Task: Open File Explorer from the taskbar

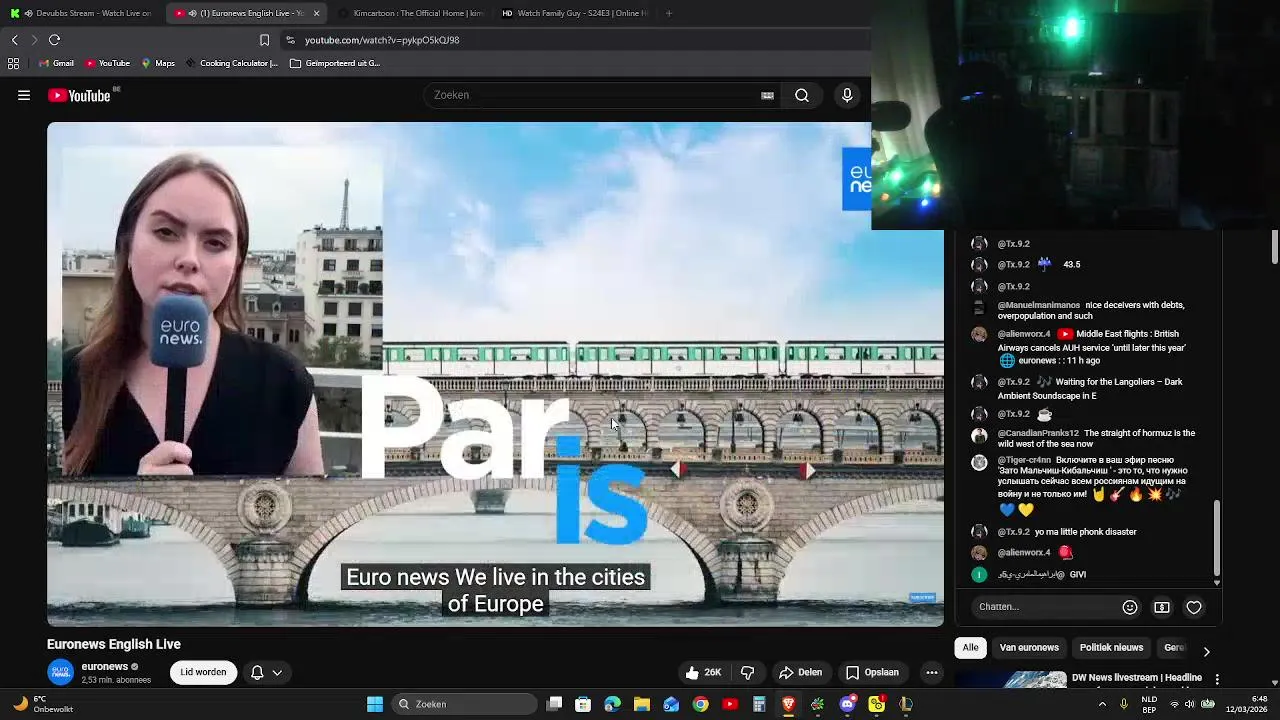Action: coord(642,704)
